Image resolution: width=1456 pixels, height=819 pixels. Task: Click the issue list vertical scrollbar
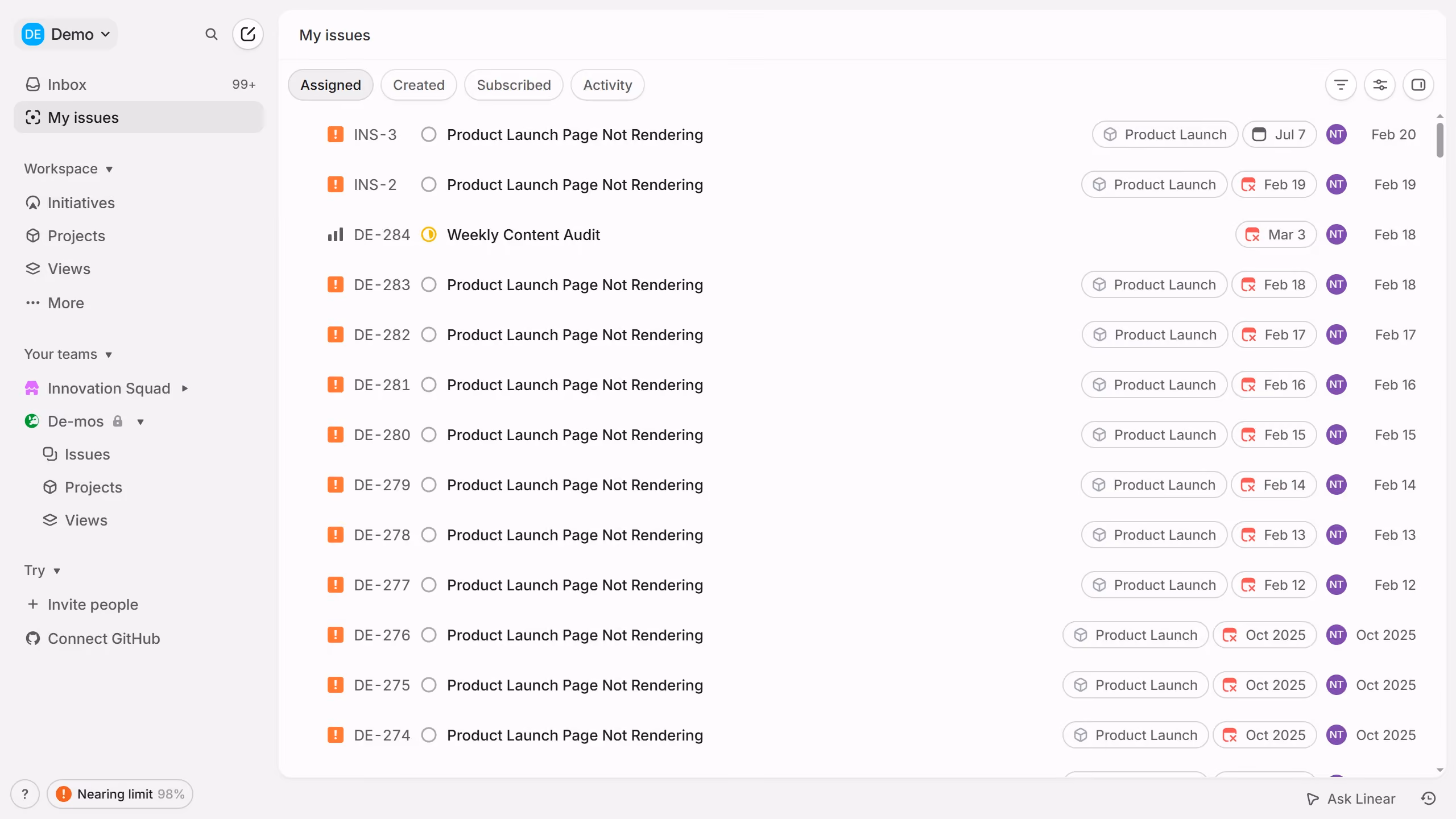1440,140
